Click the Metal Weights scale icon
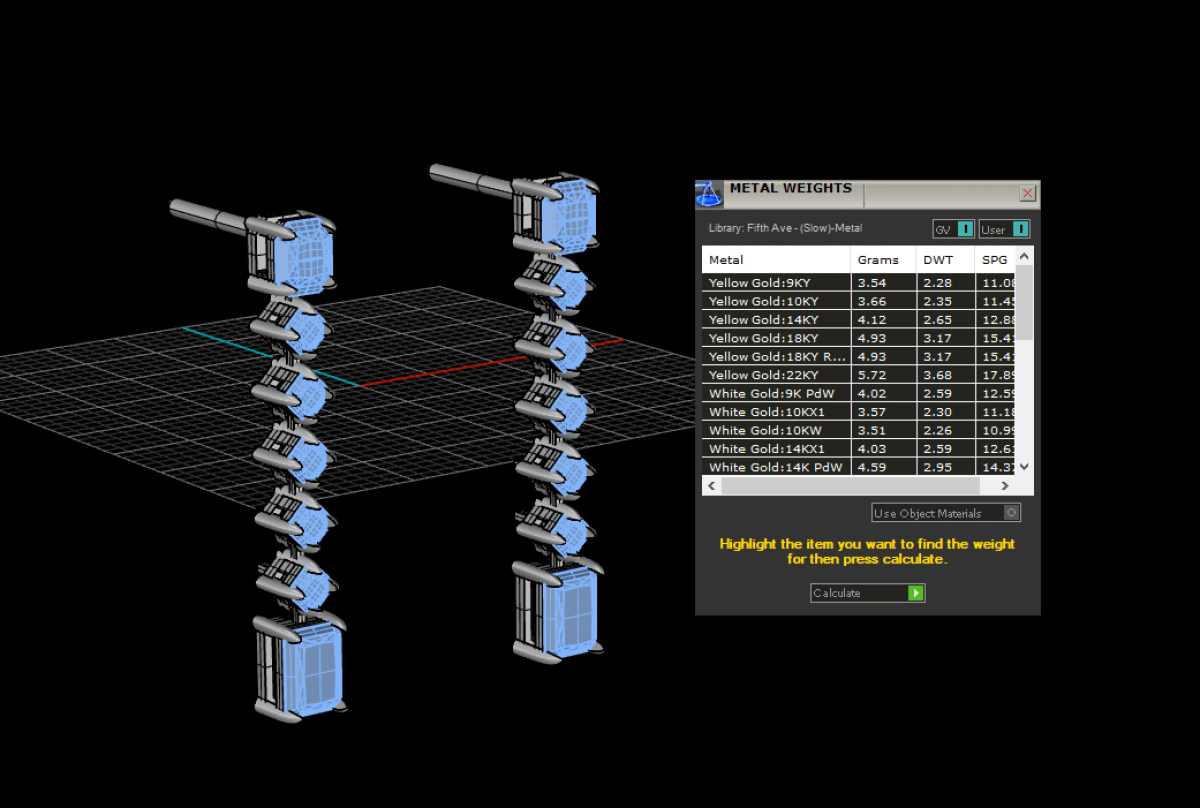The width and height of the screenshot is (1200, 808). [x=708, y=193]
